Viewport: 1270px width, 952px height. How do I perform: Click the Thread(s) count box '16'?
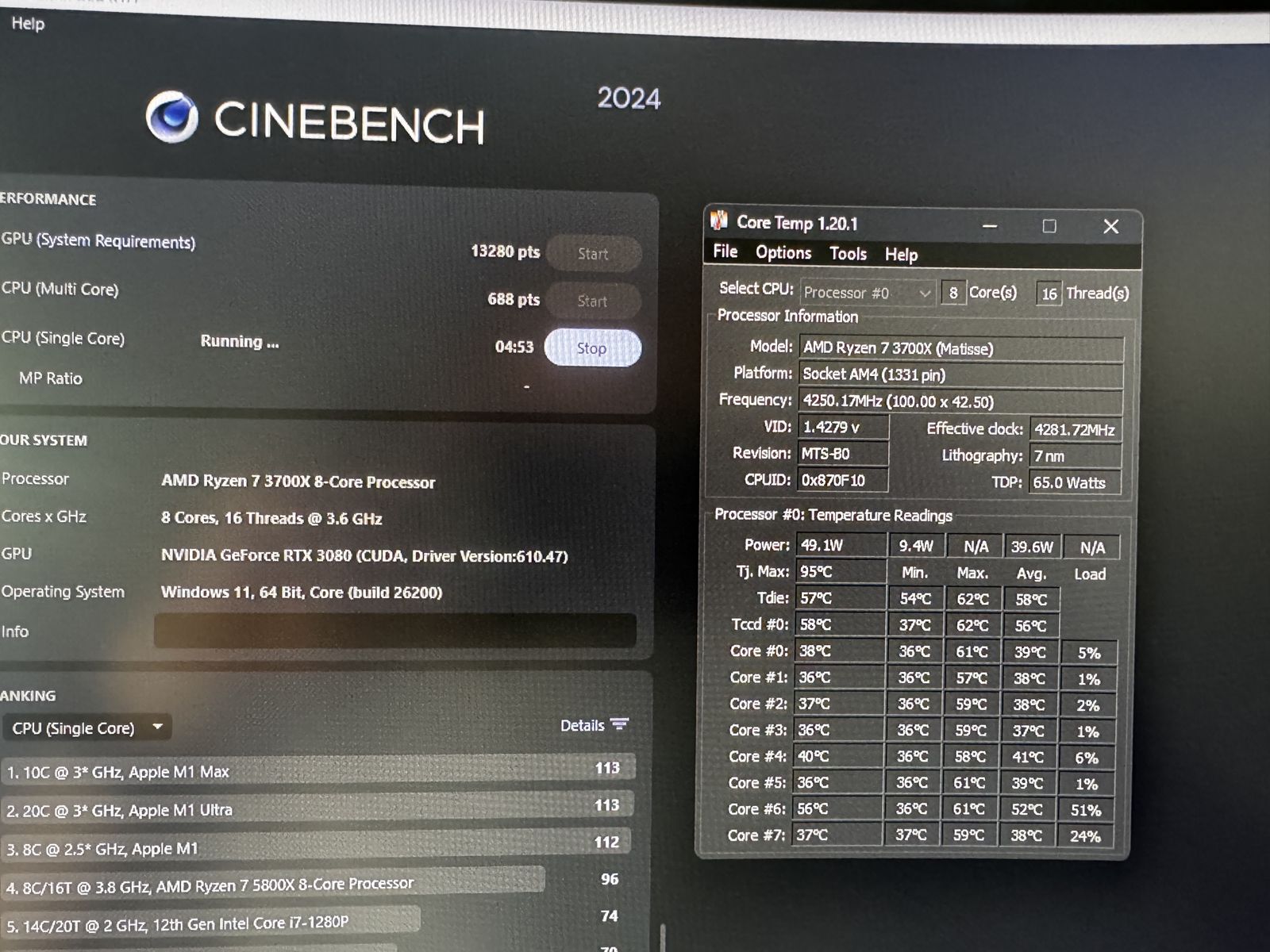click(x=1049, y=294)
